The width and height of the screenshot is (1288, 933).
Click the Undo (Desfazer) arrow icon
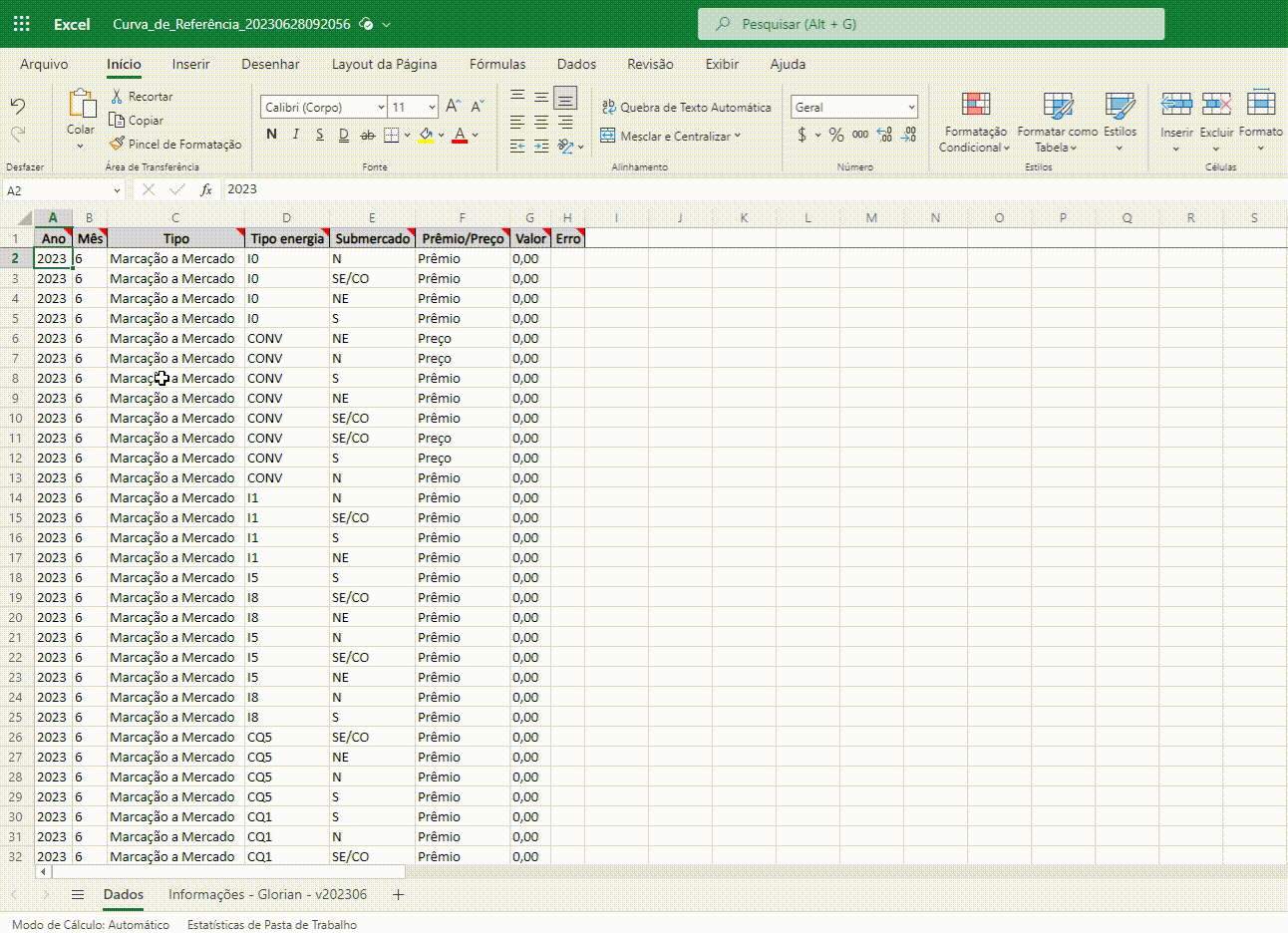[18, 107]
